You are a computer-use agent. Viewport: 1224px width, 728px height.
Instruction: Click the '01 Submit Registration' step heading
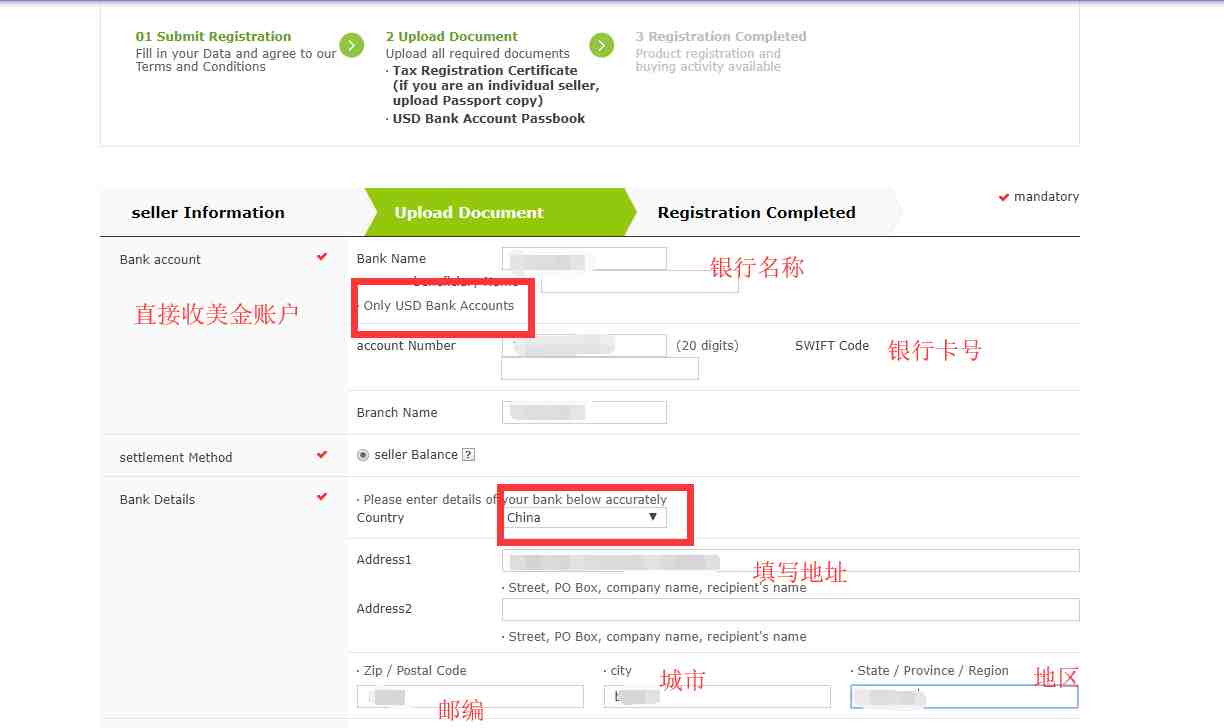pyautogui.click(x=214, y=36)
